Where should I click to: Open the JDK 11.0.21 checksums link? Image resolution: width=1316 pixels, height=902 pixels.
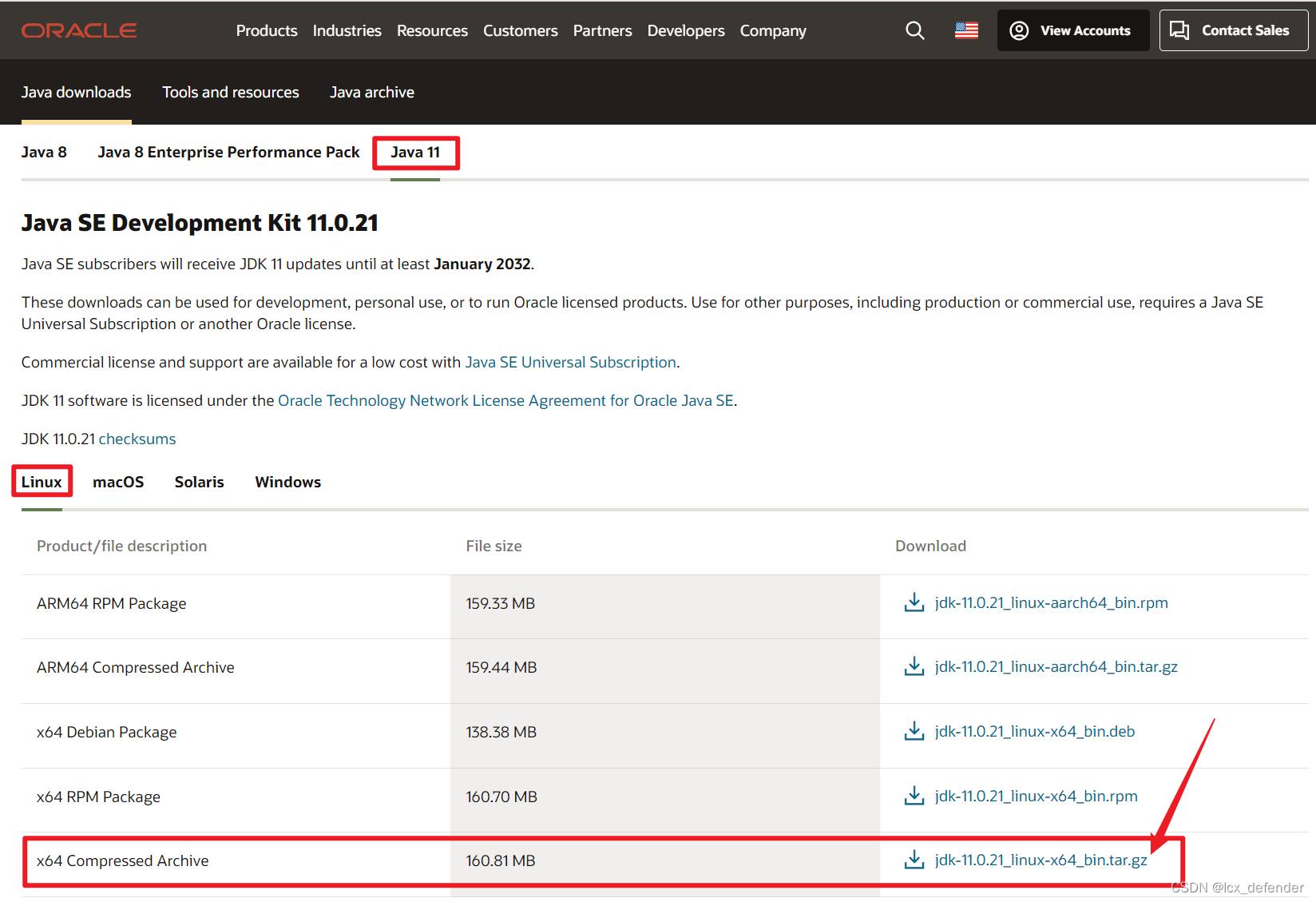coord(137,439)
